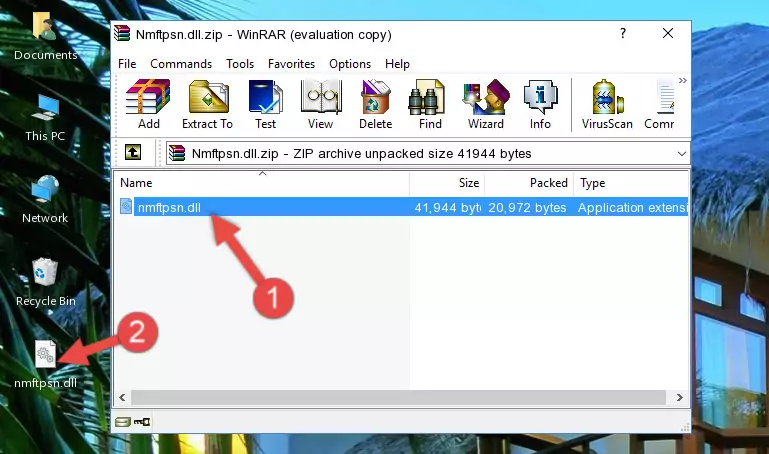Image resolution: width=769 pixels, height=454 pixels.
Task: Click the archive address bar field
Action: point(428,153)
